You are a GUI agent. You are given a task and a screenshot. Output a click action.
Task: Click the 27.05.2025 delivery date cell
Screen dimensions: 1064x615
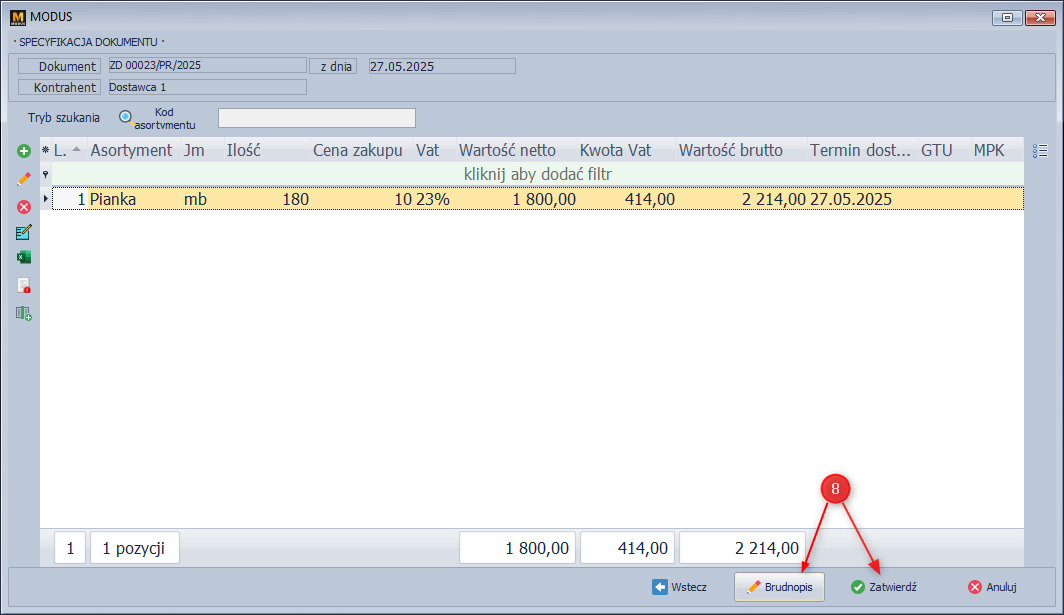(863, 199)
